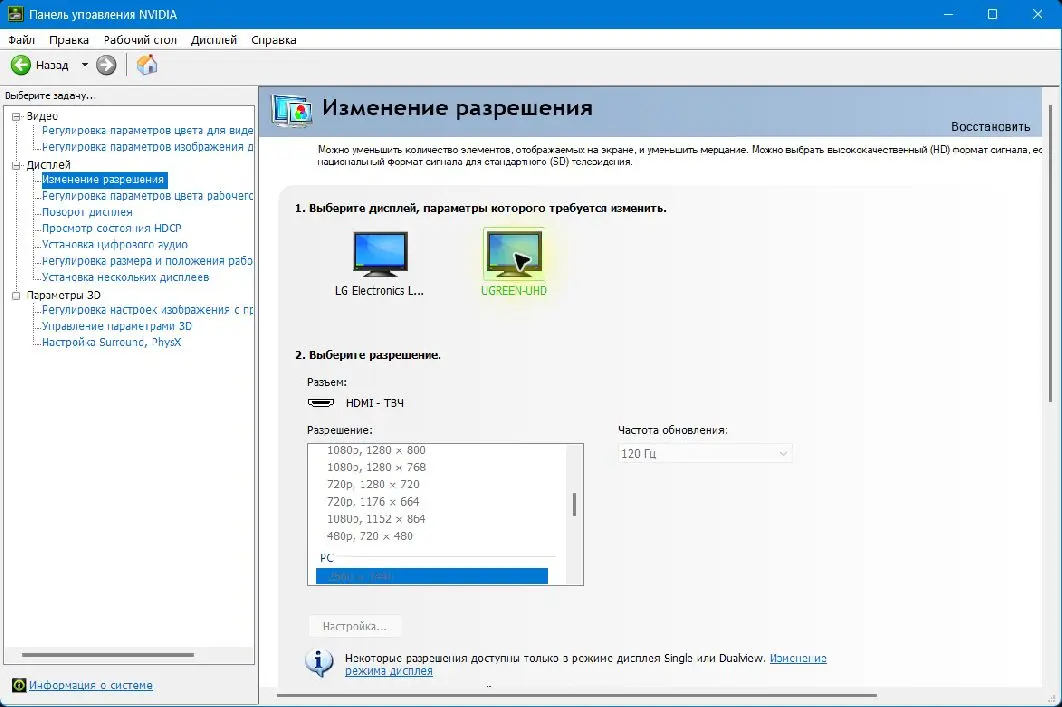This screenshot has width=1062, height=707.
Task: Click the NVIDIA system information icon
Action: [x=19, y=685]
